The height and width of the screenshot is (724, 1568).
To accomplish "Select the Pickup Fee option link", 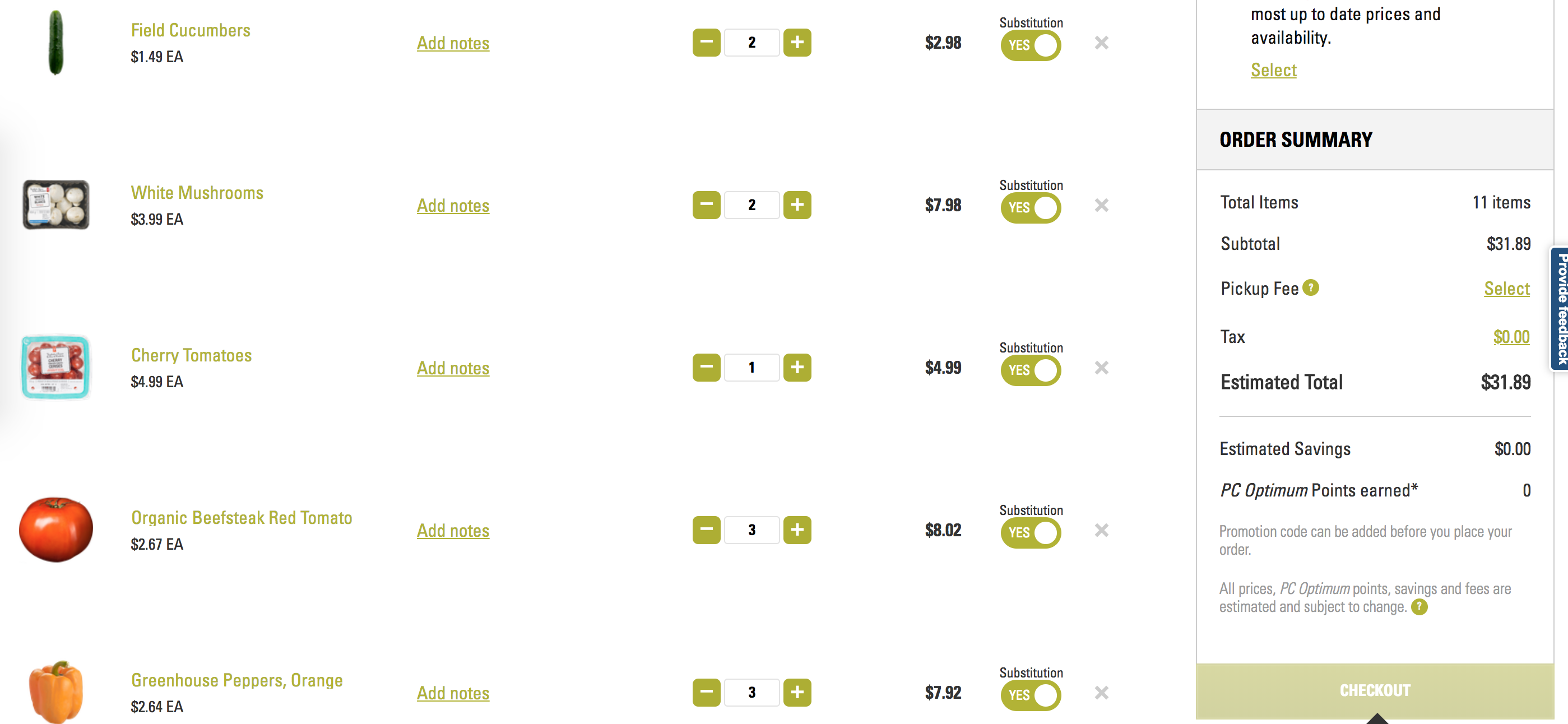I will click(1506, 289).
